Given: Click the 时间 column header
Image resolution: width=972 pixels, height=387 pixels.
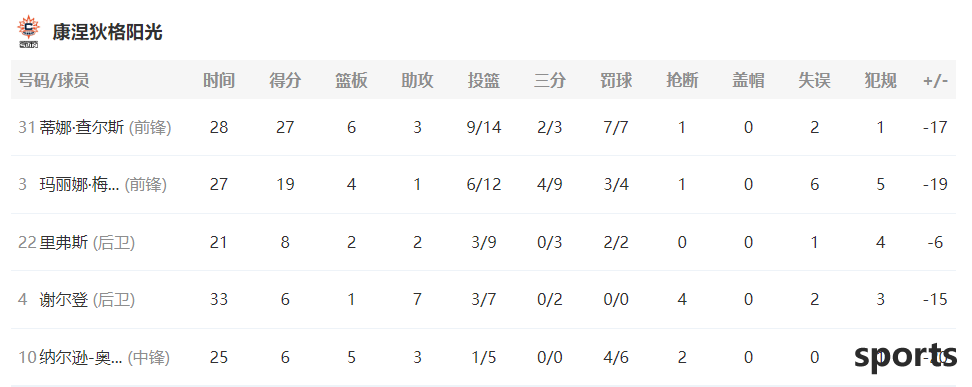Looking at the screenshot, I should tap(219, 80).
